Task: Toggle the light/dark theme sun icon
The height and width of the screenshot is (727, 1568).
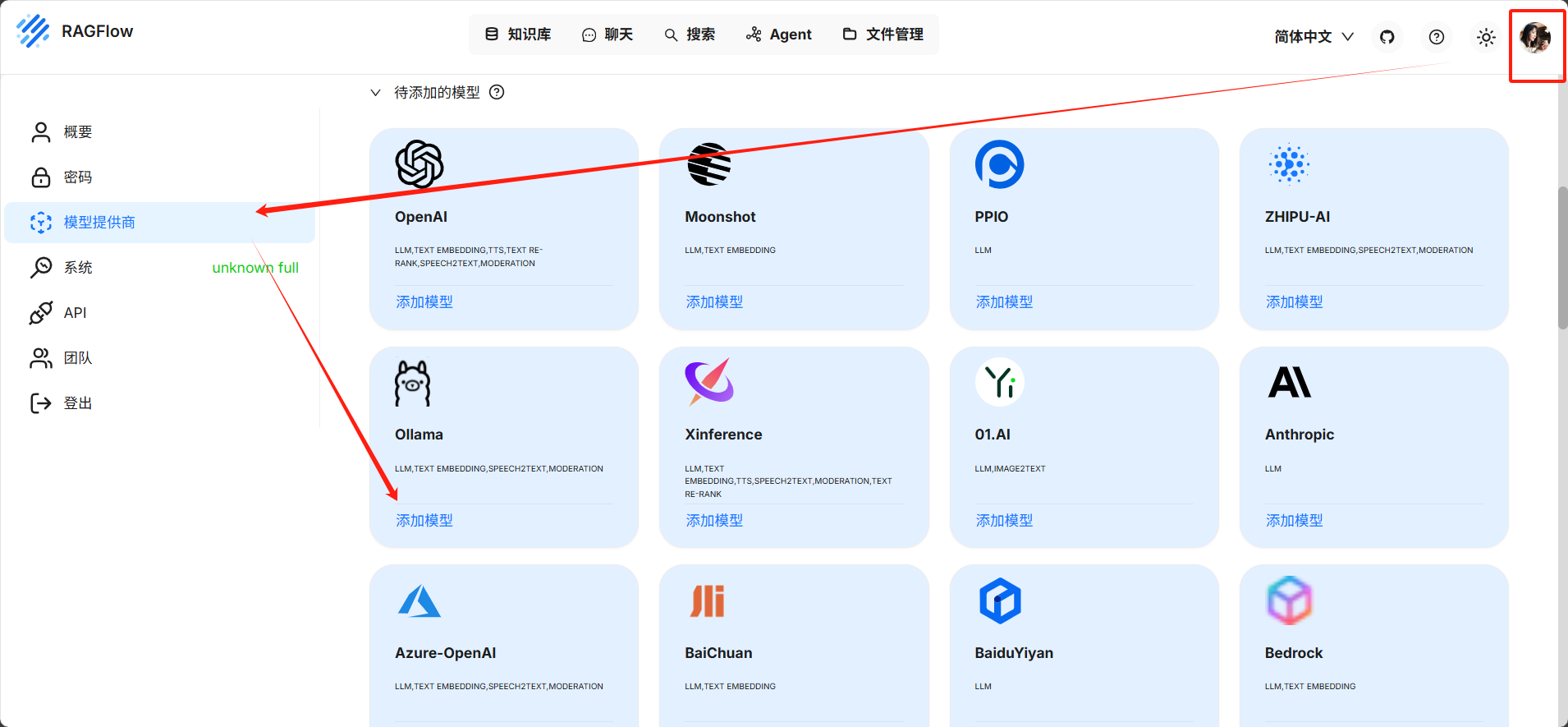Action: (1486, 37)
